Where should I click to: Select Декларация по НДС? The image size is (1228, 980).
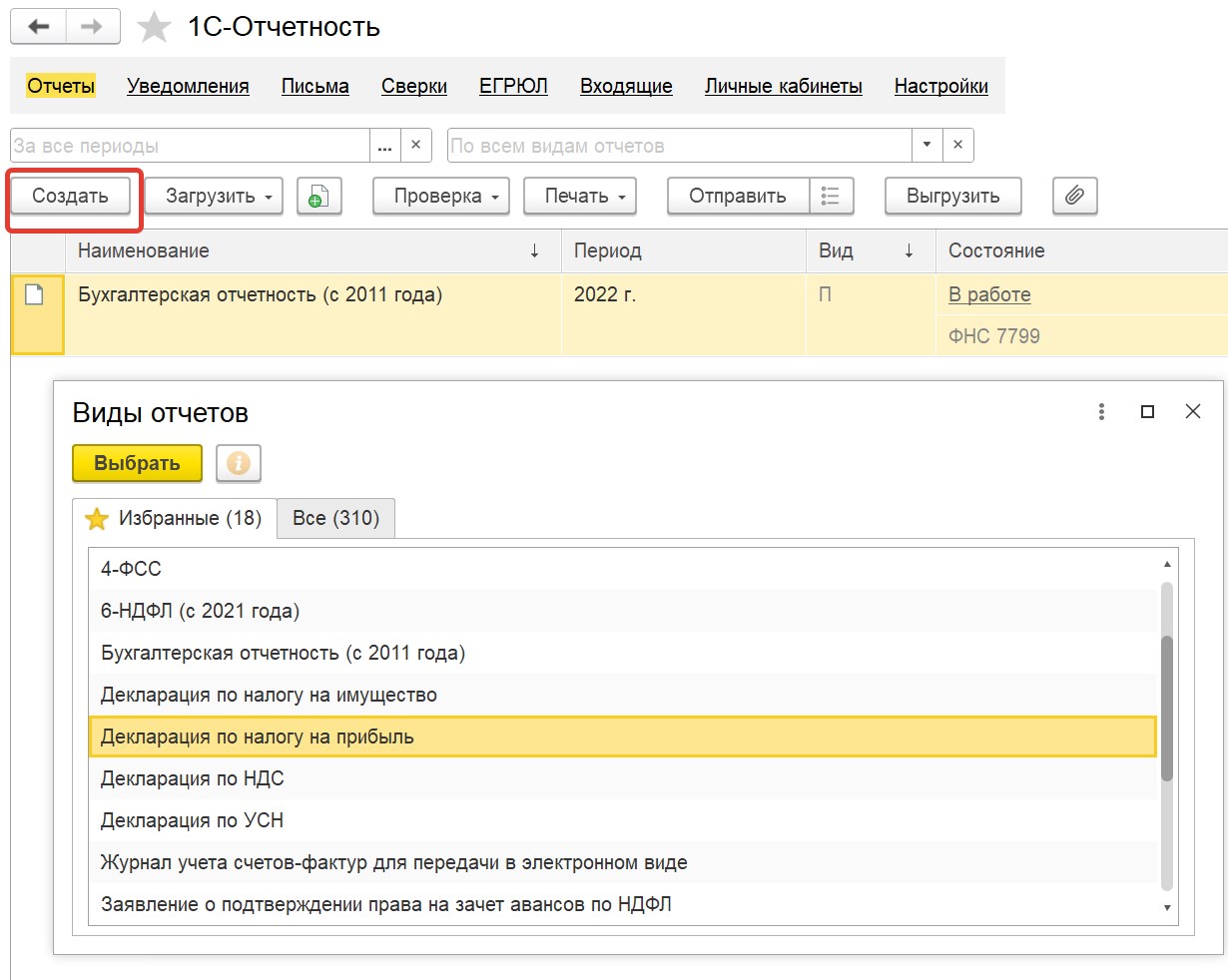click(623, 778)
